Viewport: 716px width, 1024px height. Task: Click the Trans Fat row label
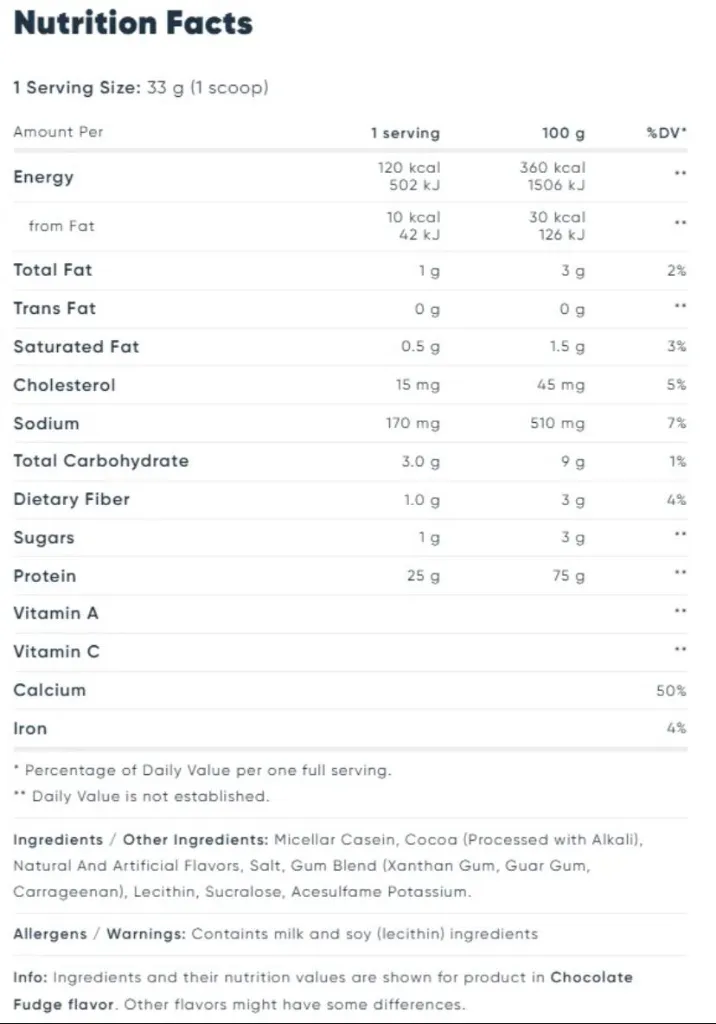click(x=54, y=308)
